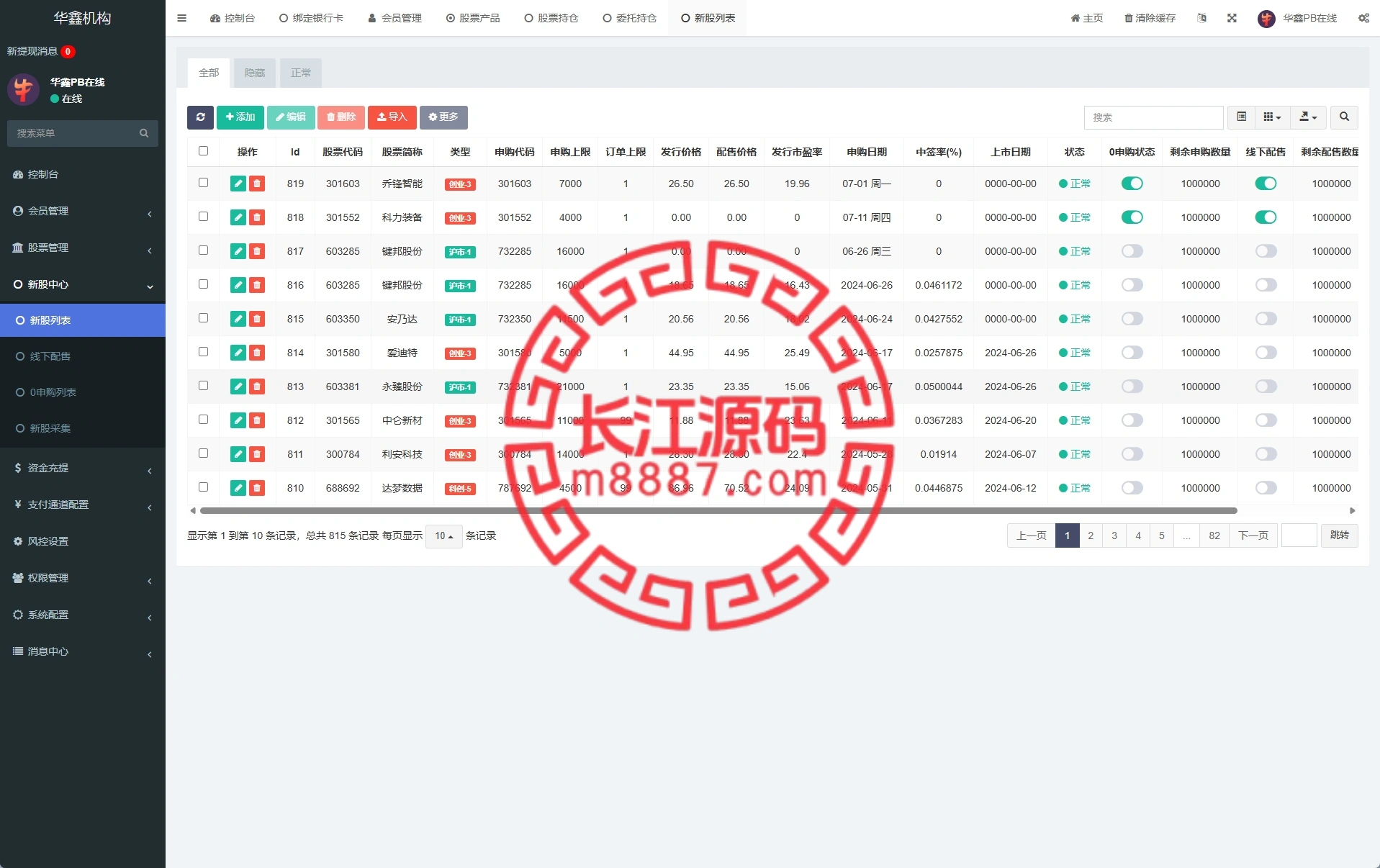Click 清除缓存 trash link in header
Image resolution: width=1380 pixels, height=868 pixels.
[1150, 18]
